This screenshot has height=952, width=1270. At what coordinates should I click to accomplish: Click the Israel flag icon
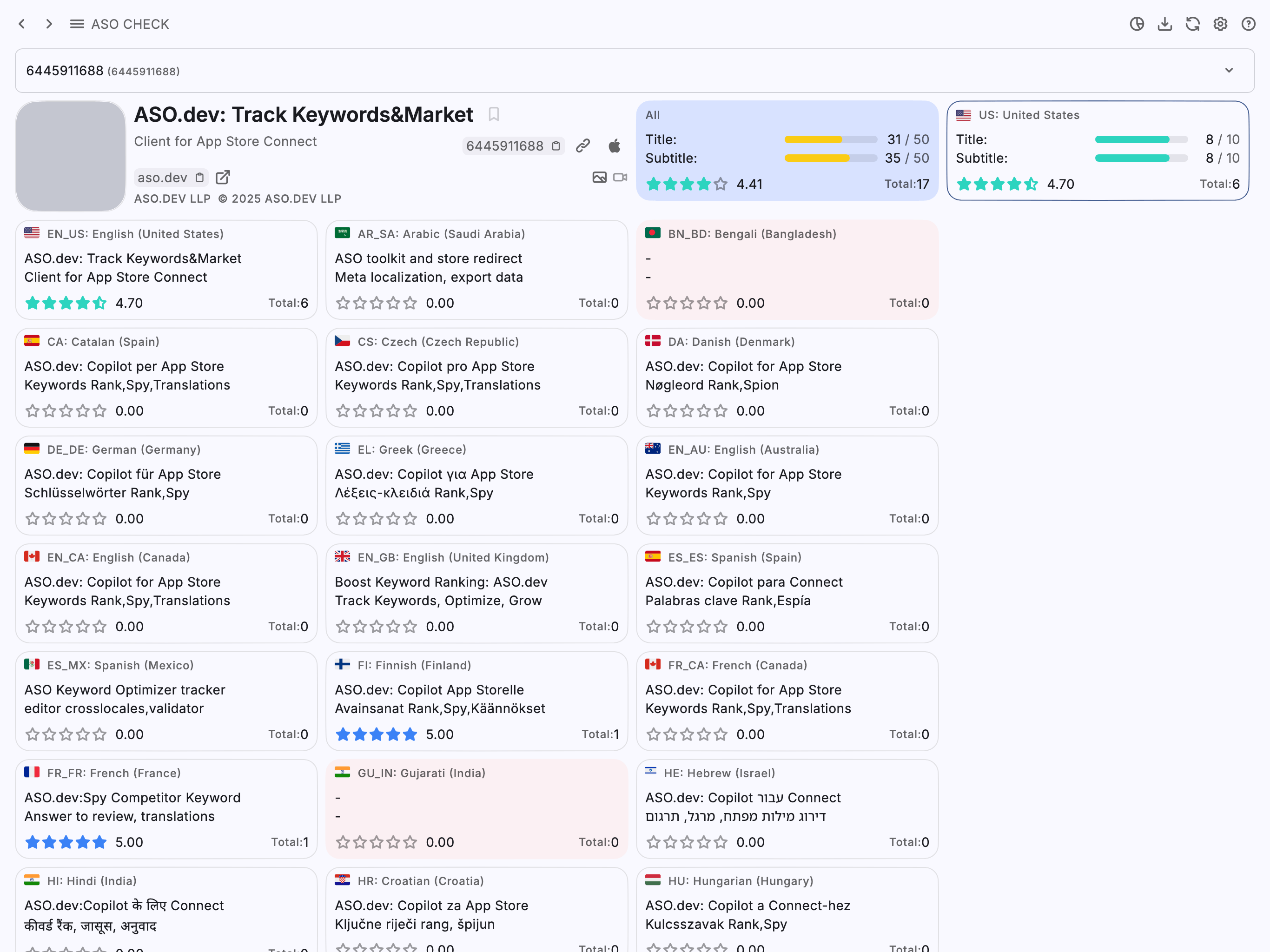click(650, 771)
